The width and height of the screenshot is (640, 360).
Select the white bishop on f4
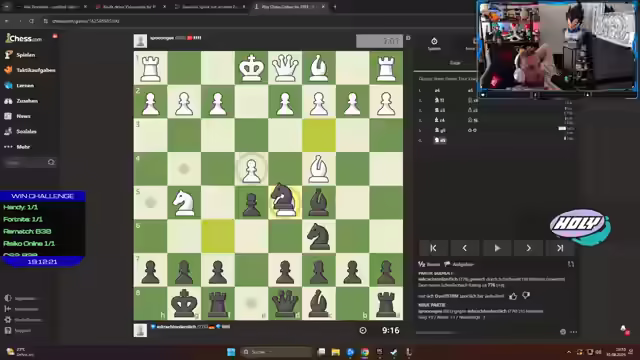tap(319, 169)
